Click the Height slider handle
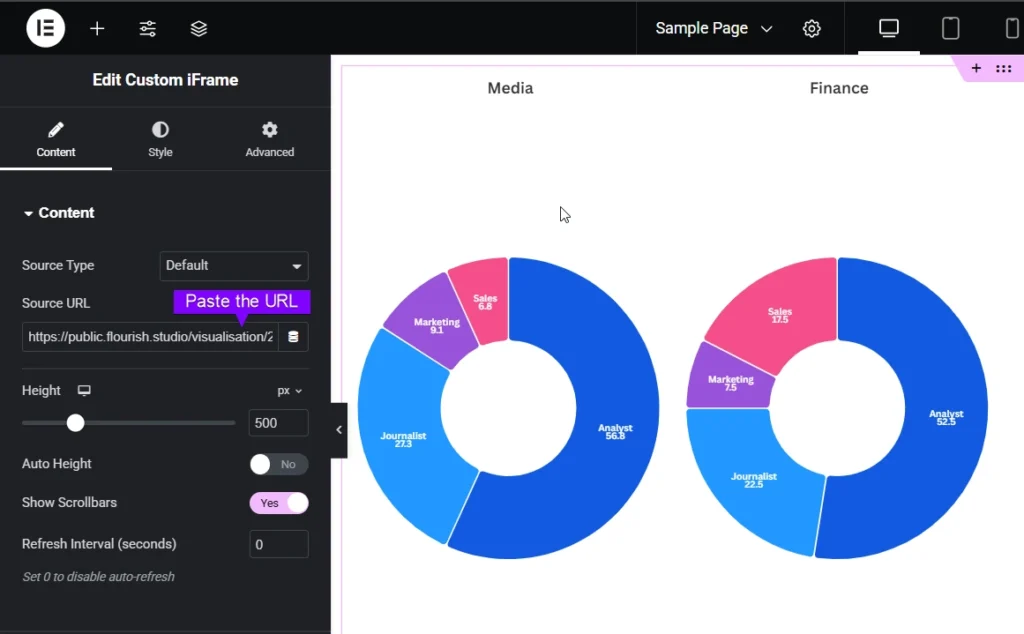This screenshot has height=634, width=1024. pyautogui.click(x=76, y=423)
